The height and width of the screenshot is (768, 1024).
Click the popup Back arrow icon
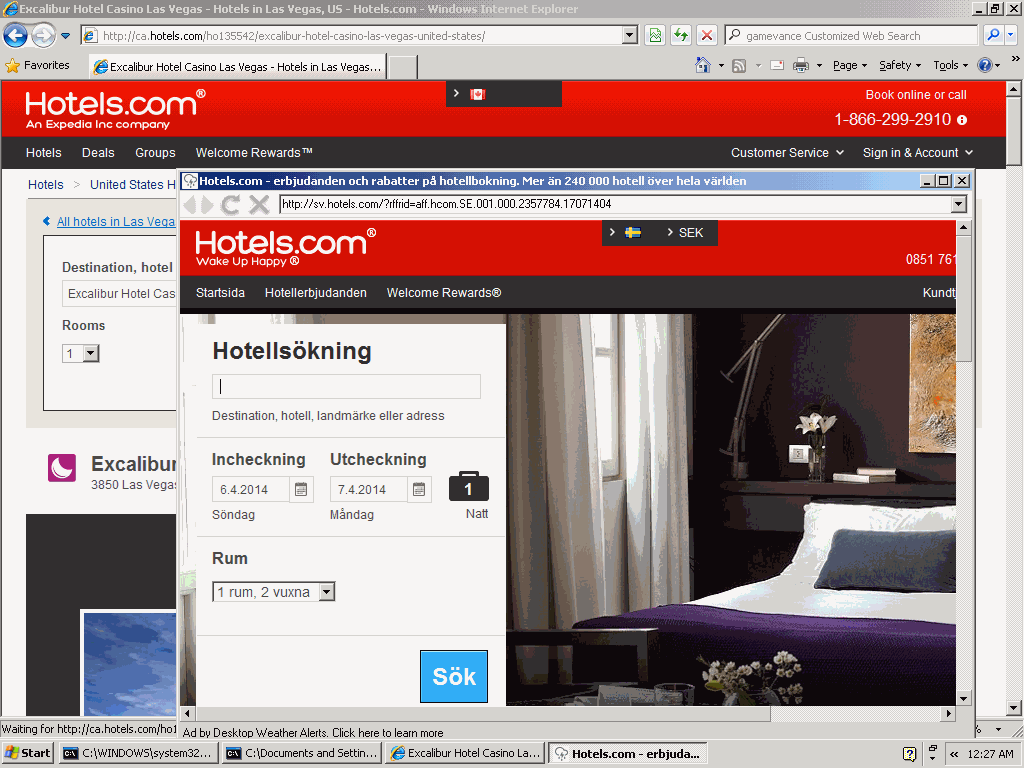(190, 204)
